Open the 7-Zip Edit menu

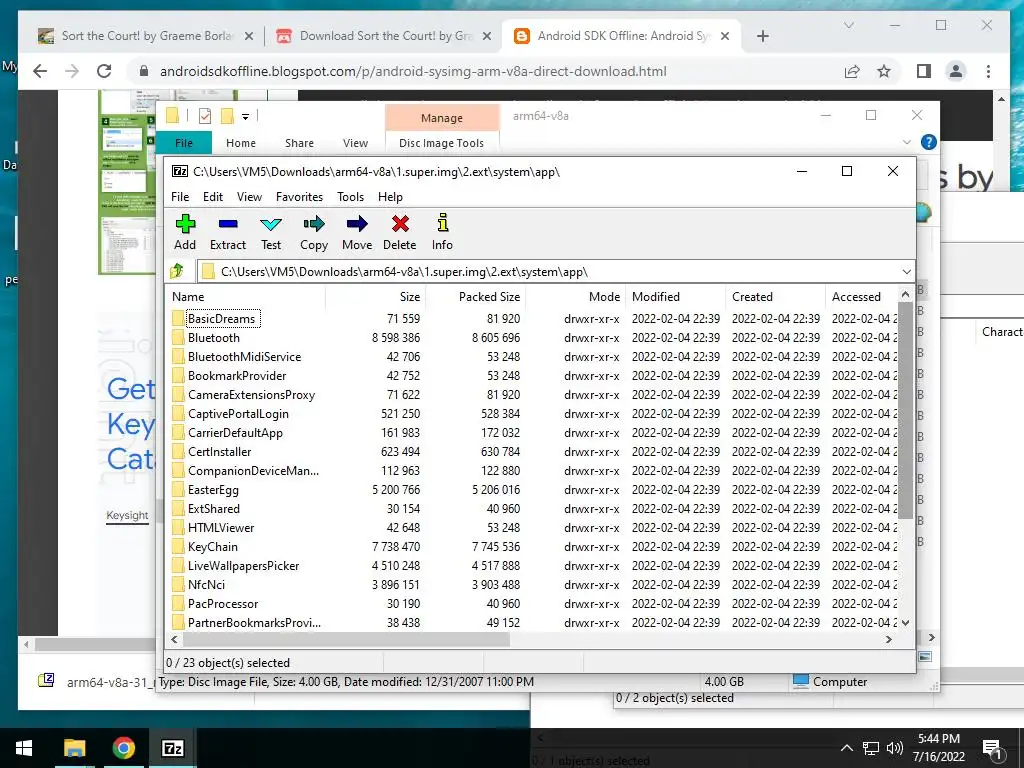click(x=213, y=197)
